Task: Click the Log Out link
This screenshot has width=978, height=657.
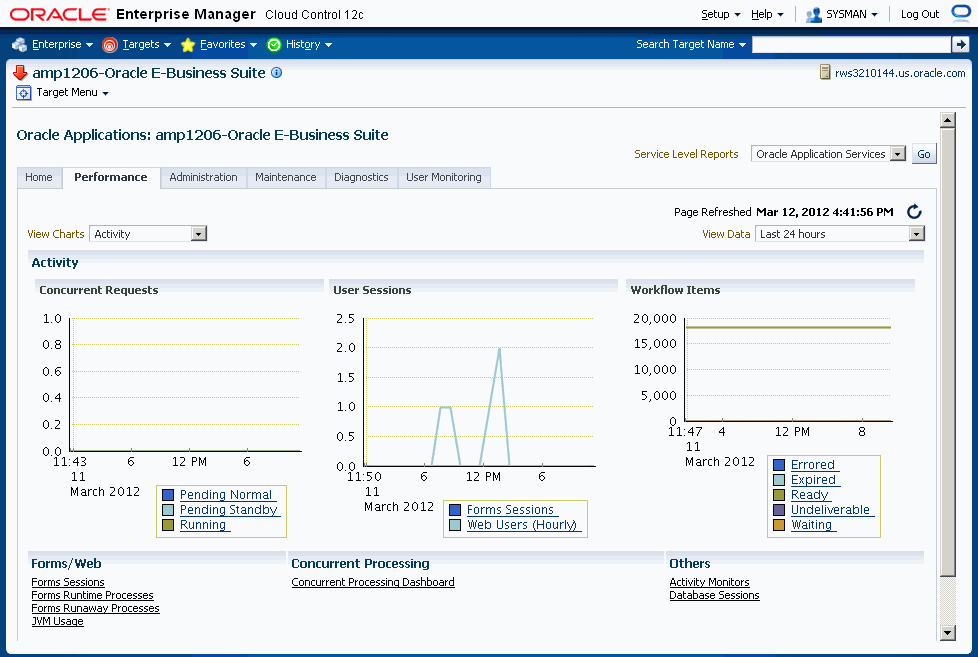Action: pos(919,14)
